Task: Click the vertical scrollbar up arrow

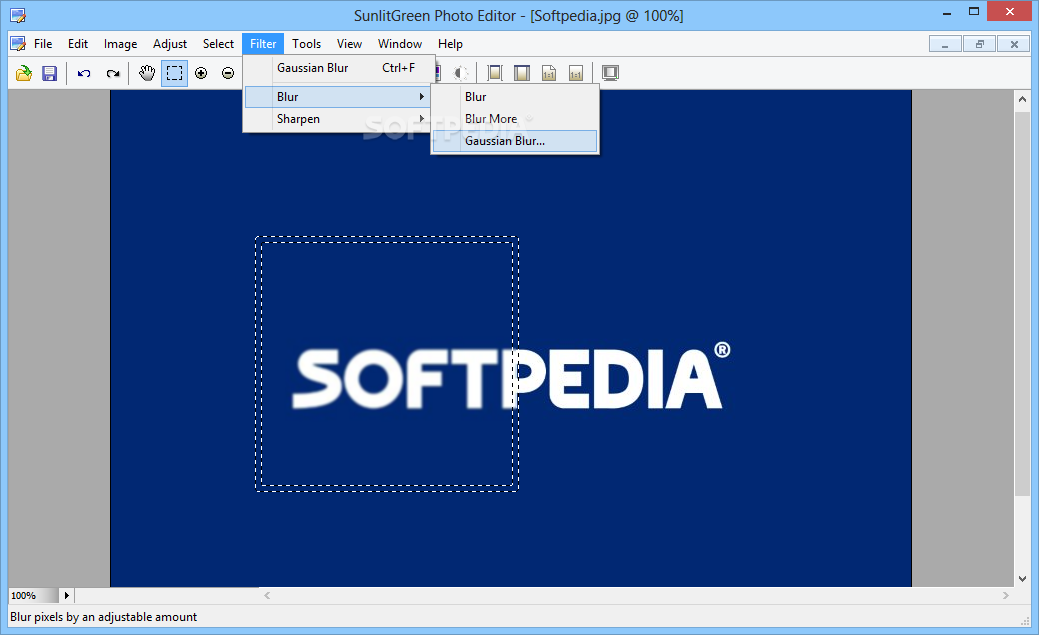Action: (1022, 99)
